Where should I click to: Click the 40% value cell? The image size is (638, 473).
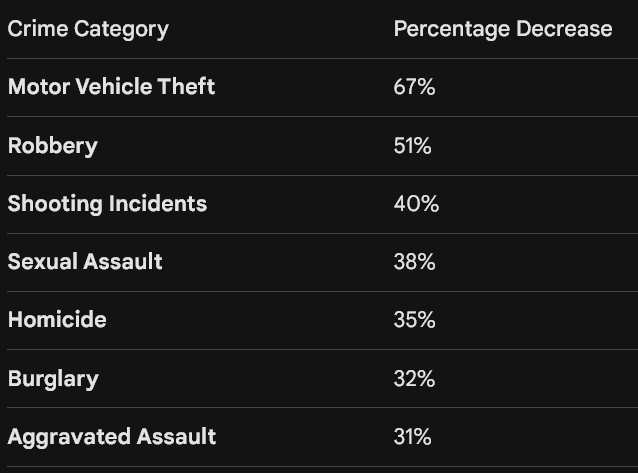pos(416,204)
